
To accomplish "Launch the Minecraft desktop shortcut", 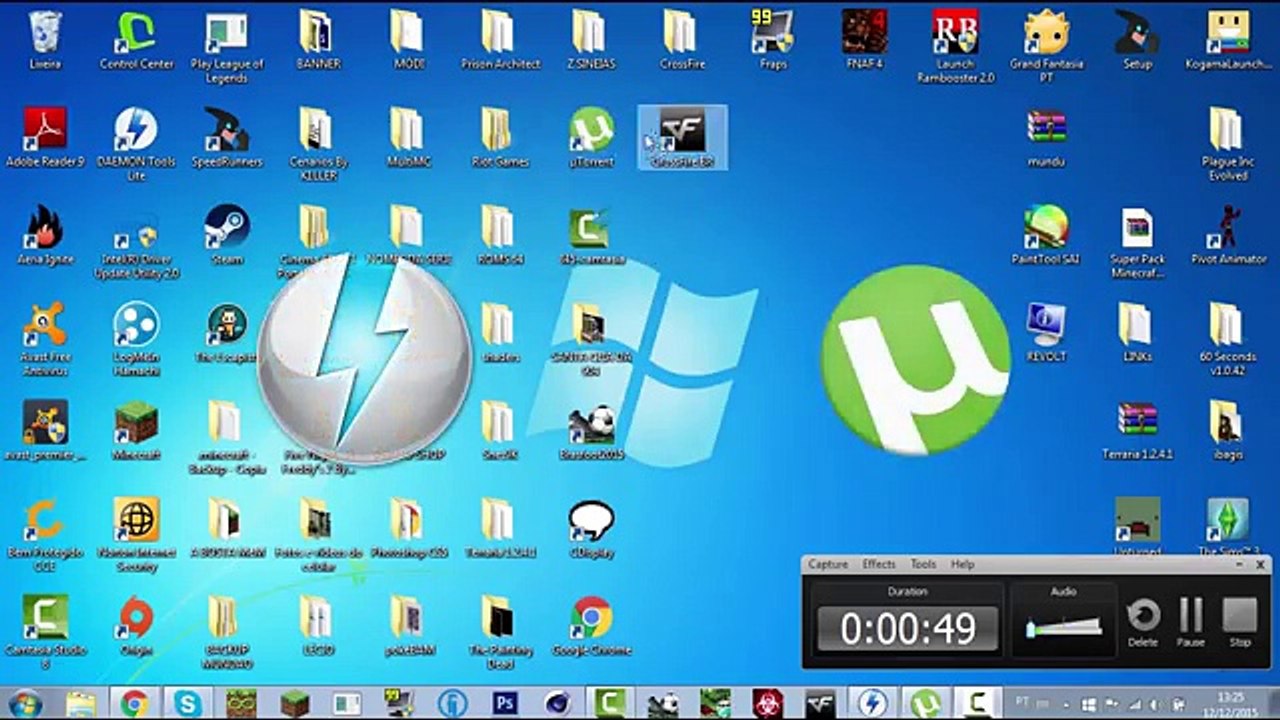I will click(136, 430).
